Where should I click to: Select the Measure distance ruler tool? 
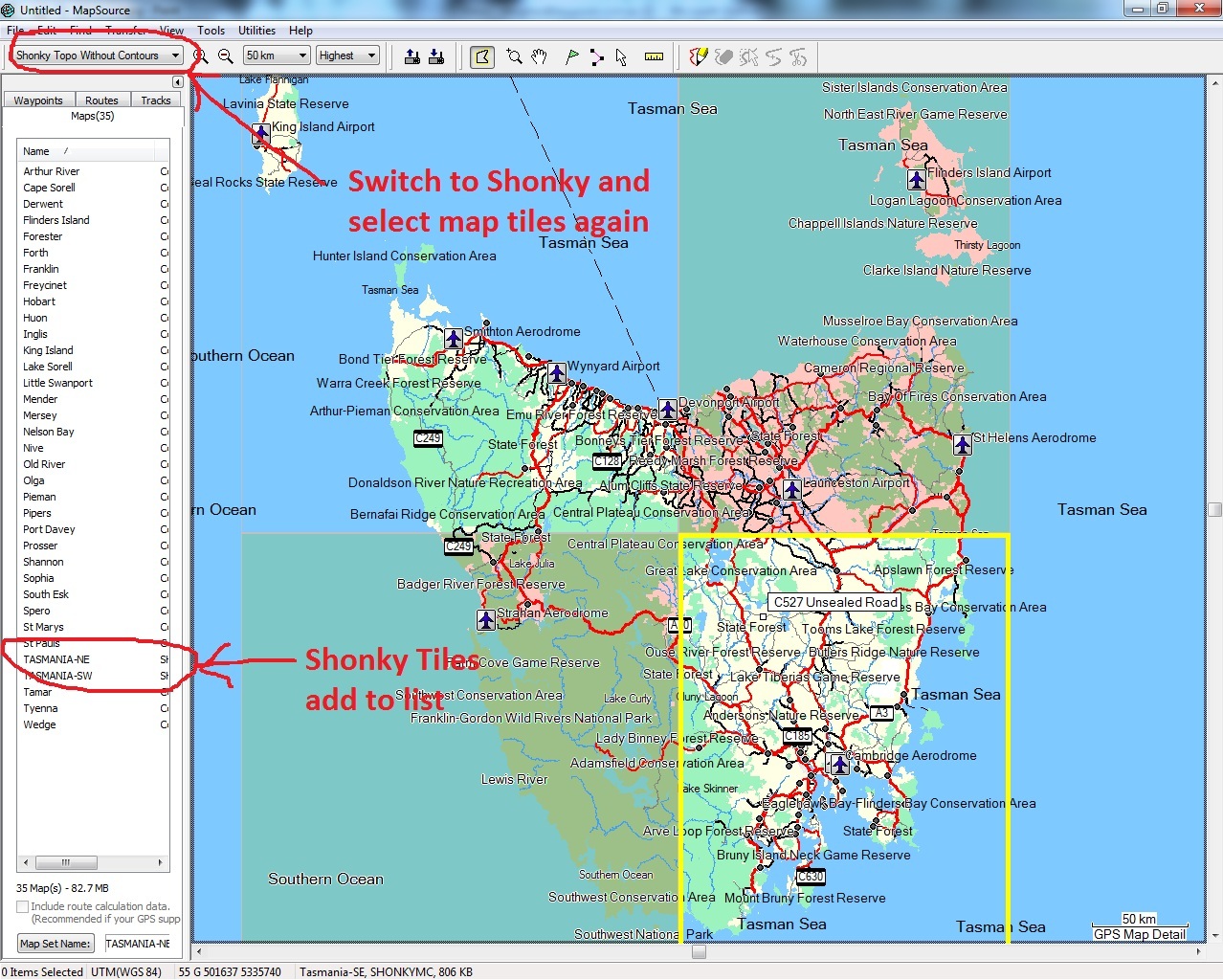[x=654, y=56]
